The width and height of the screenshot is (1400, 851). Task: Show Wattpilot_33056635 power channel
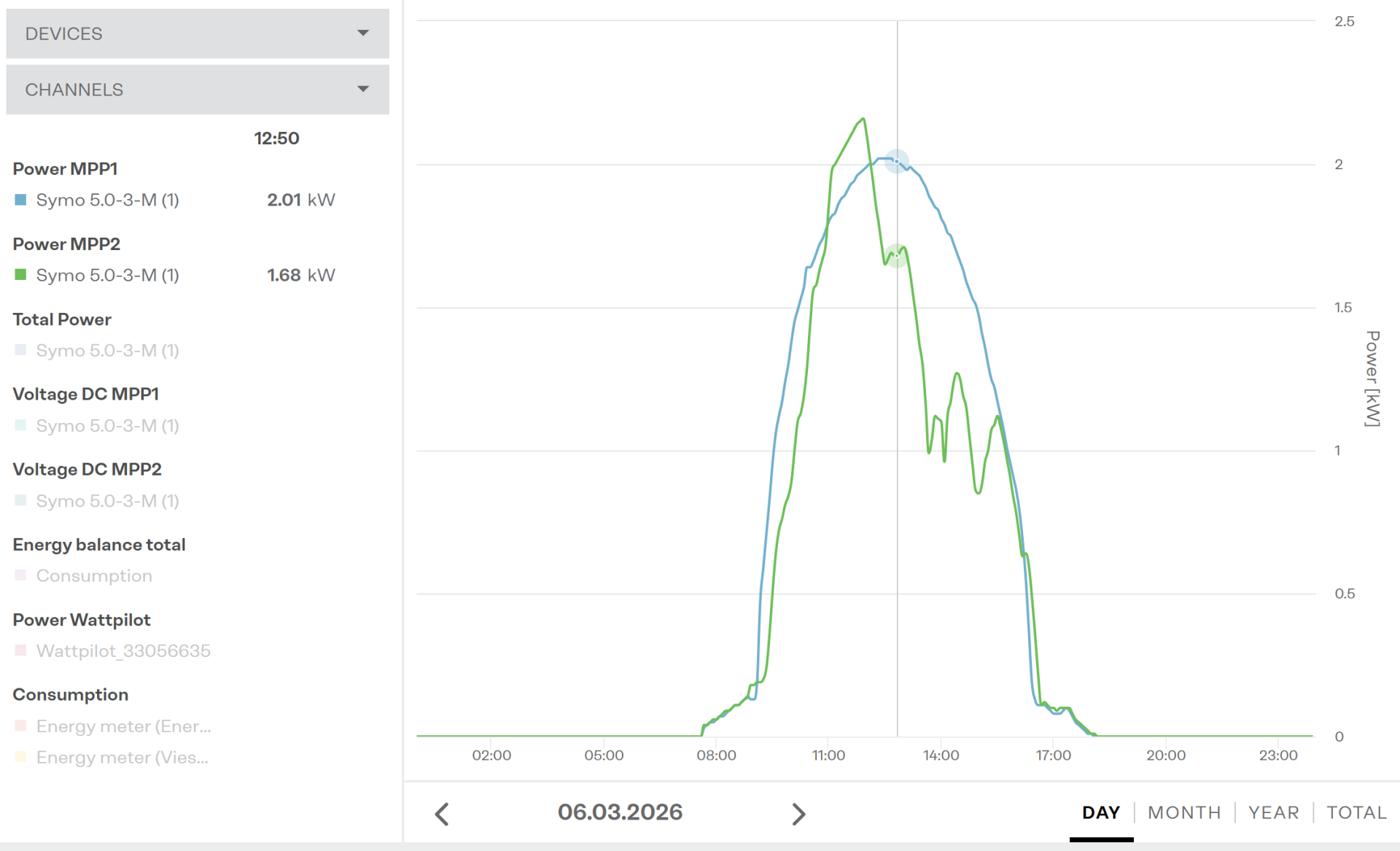[x=123, y=651]
